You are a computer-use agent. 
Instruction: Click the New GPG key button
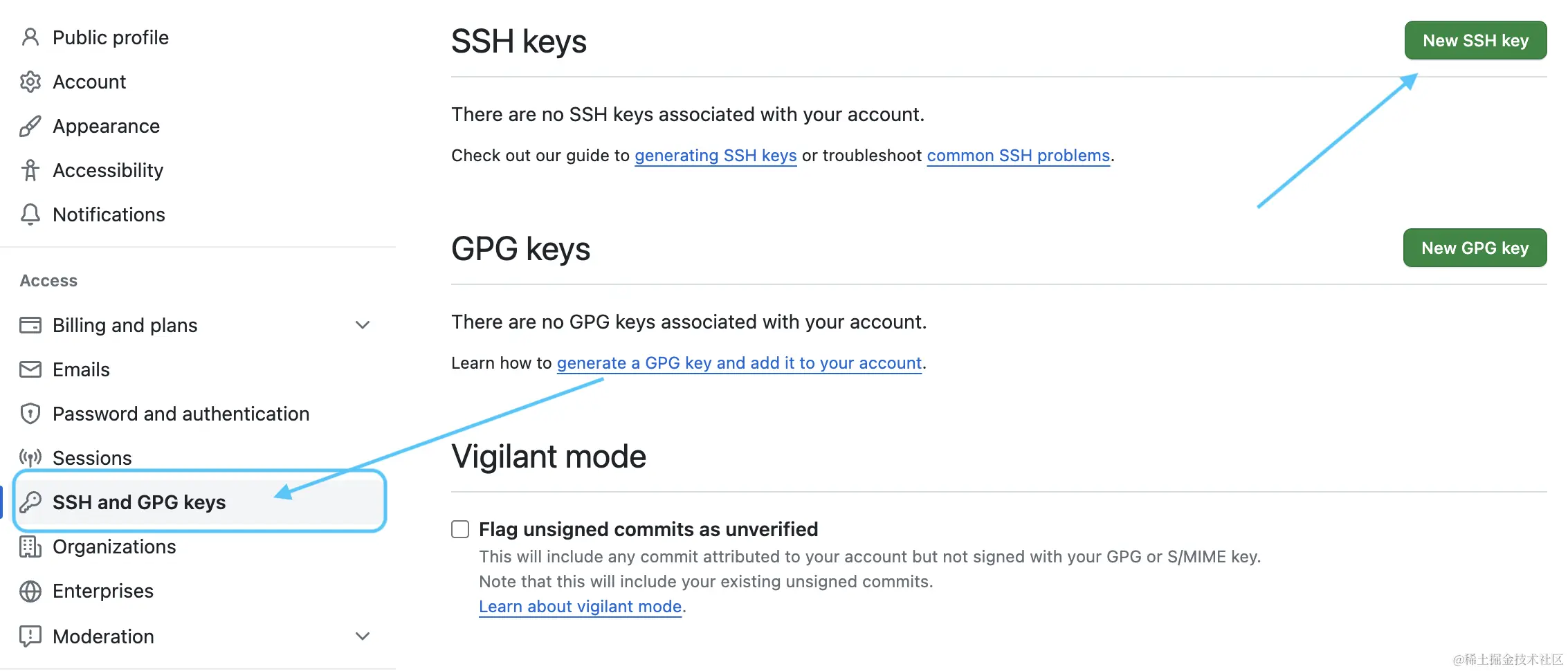1475,248
